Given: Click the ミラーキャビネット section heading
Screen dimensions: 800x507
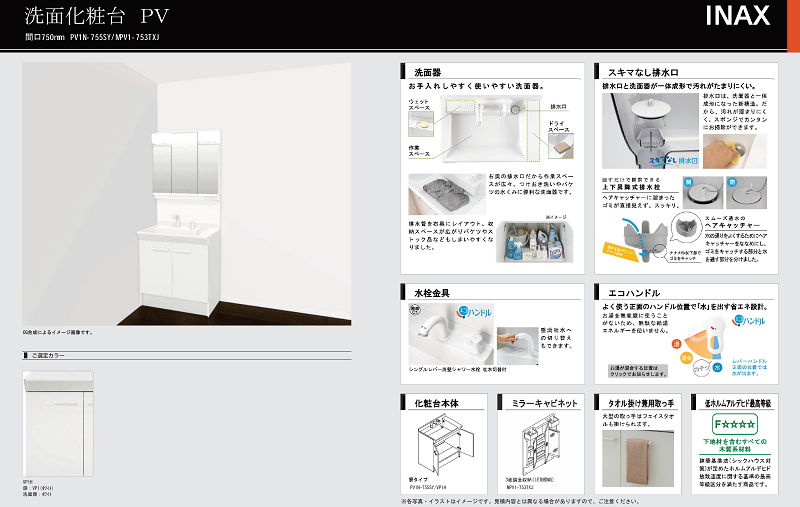Looking at the screenshot, I should pos(544,403).
